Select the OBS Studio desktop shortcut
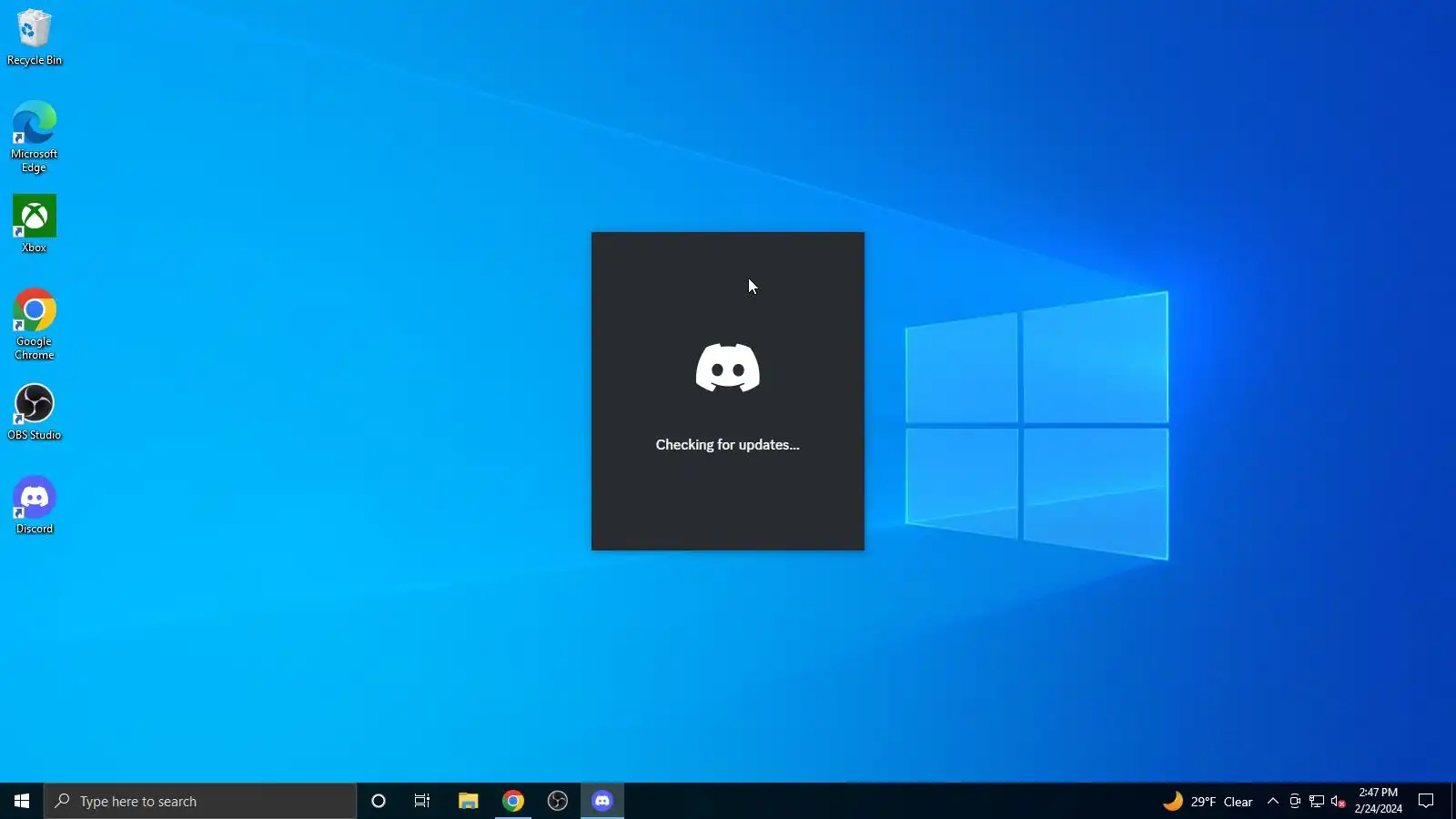 pyautogui.click(x=35, y=412)
